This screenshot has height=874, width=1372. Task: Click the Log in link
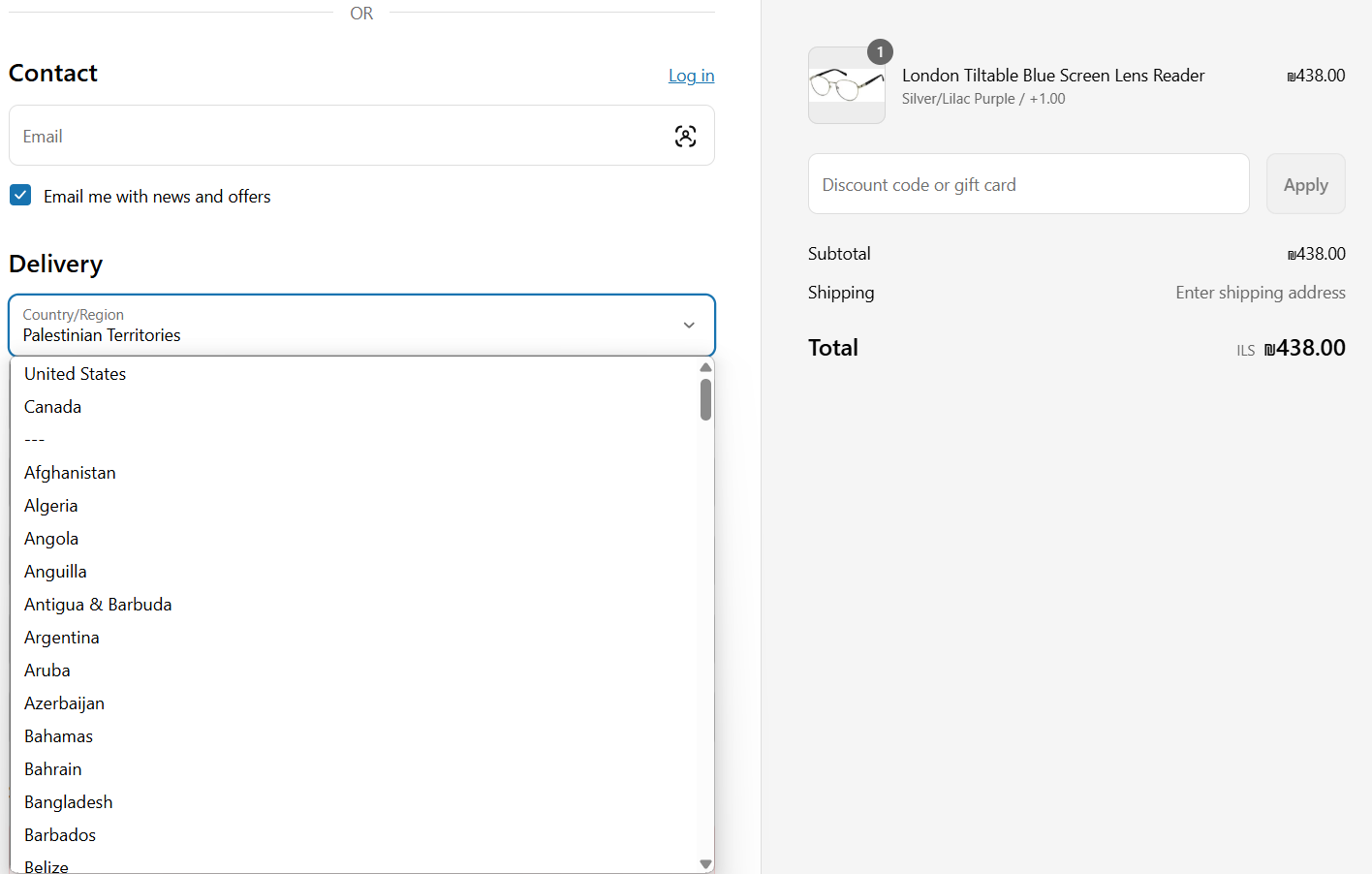pyautogui.click(x=691, y=76)
